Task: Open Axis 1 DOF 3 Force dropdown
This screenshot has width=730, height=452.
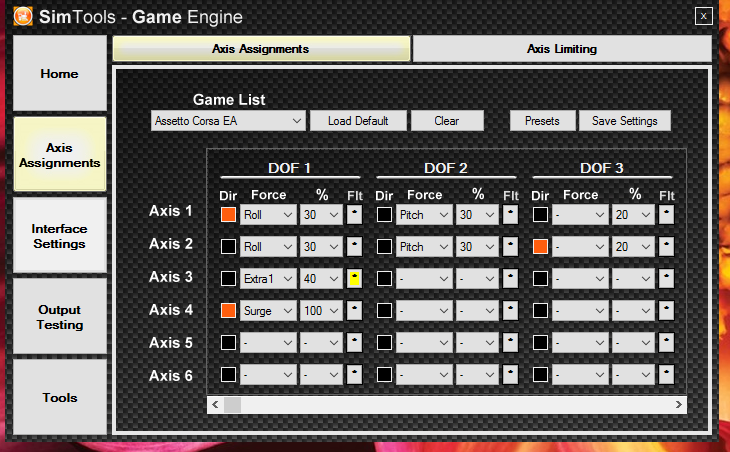Action: [x=580, y=215]
